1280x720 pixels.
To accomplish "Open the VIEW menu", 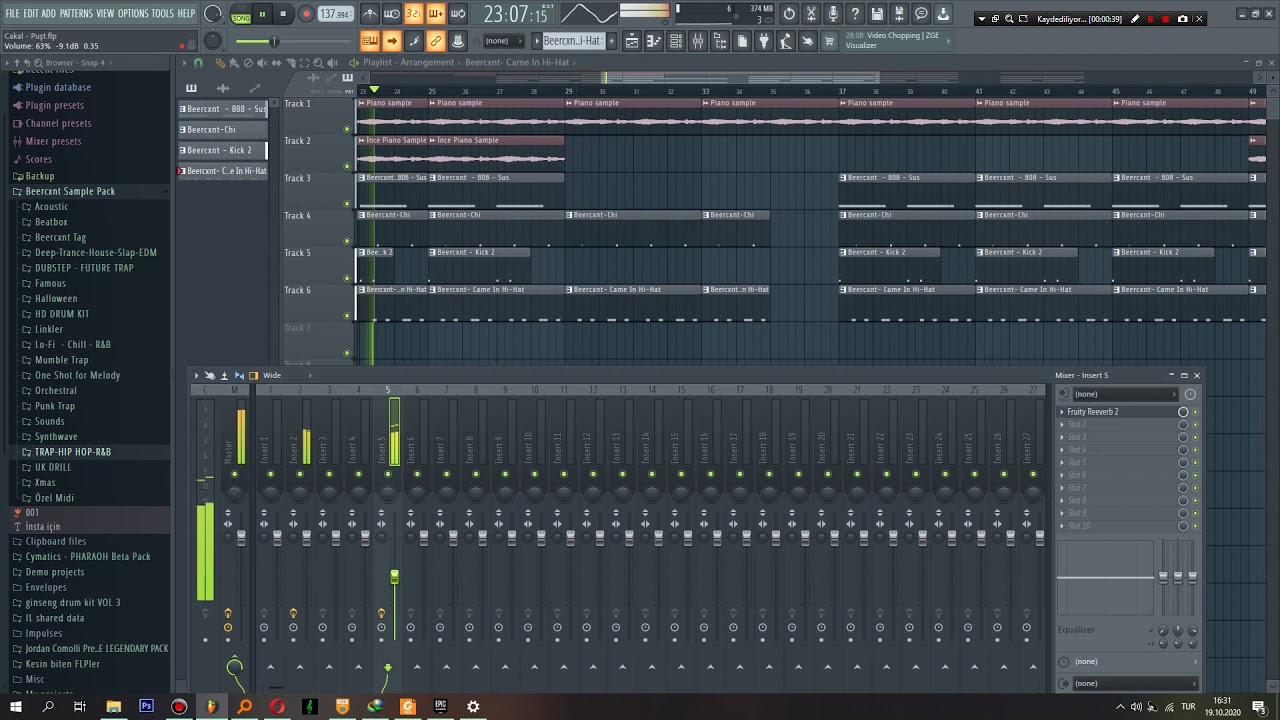I will click(105, 13).
